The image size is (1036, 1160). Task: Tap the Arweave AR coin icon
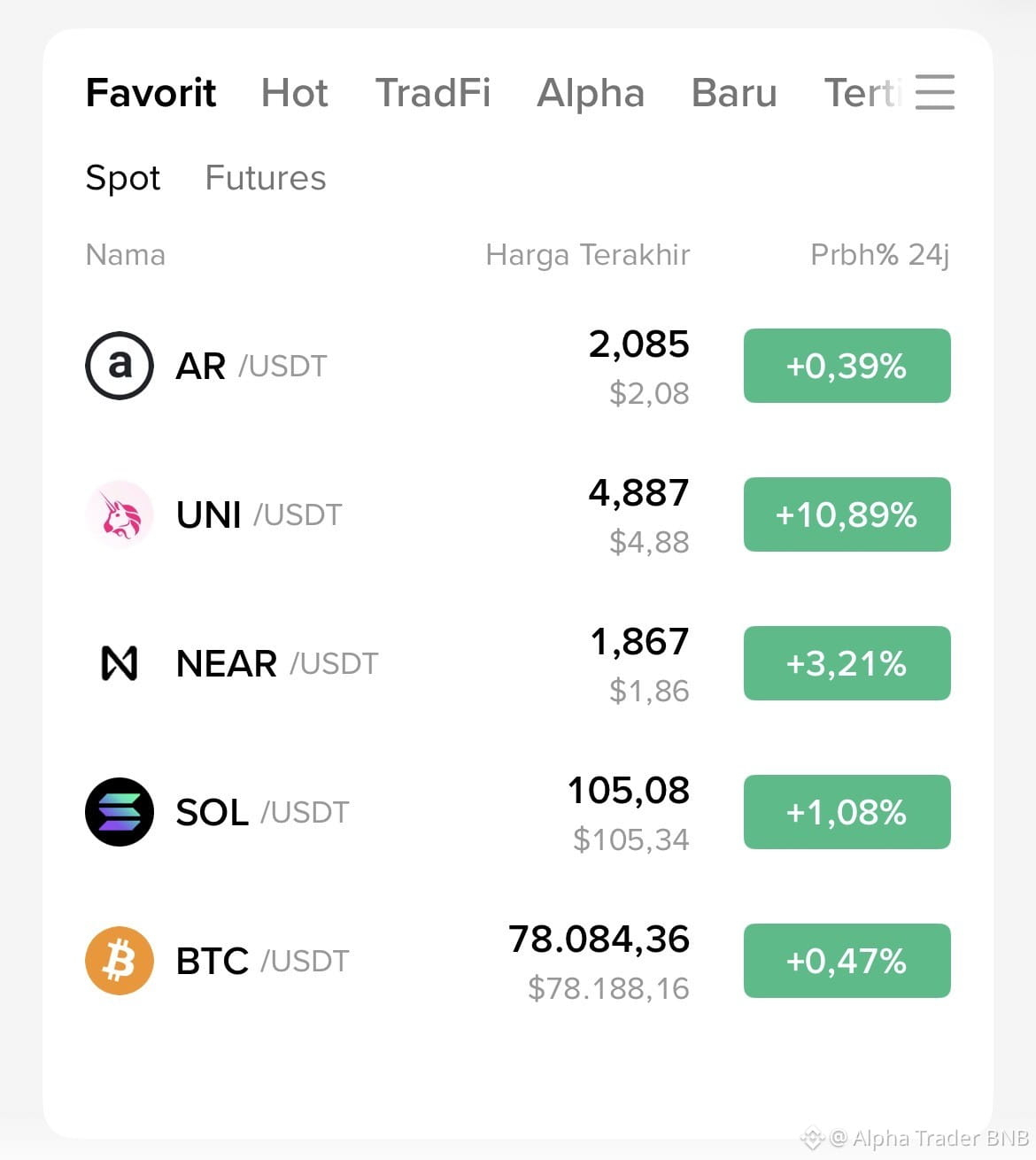(x=120, y=366)
